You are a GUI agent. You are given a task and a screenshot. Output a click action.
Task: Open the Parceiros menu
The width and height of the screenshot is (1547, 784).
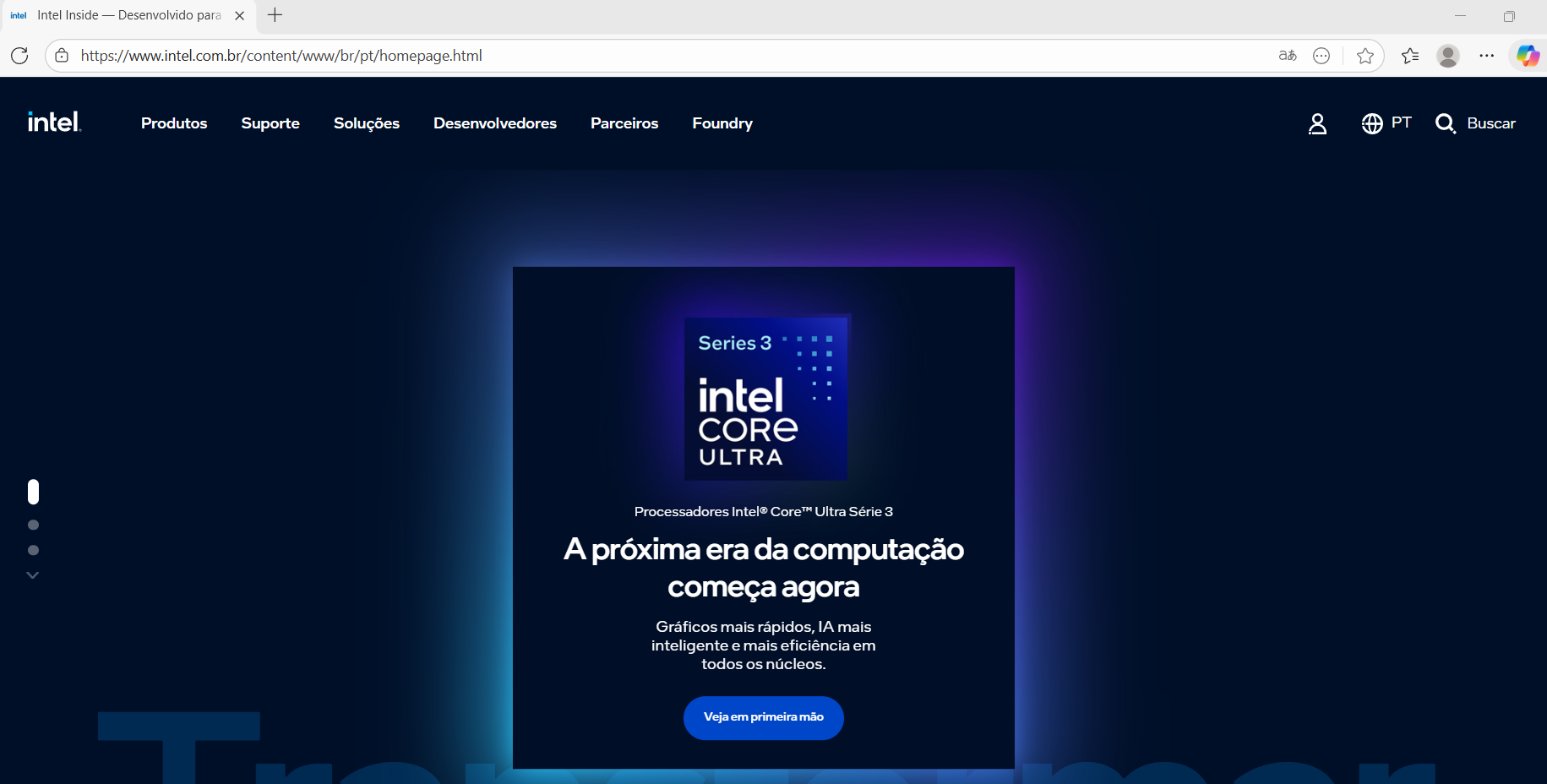tap(624, 123)
